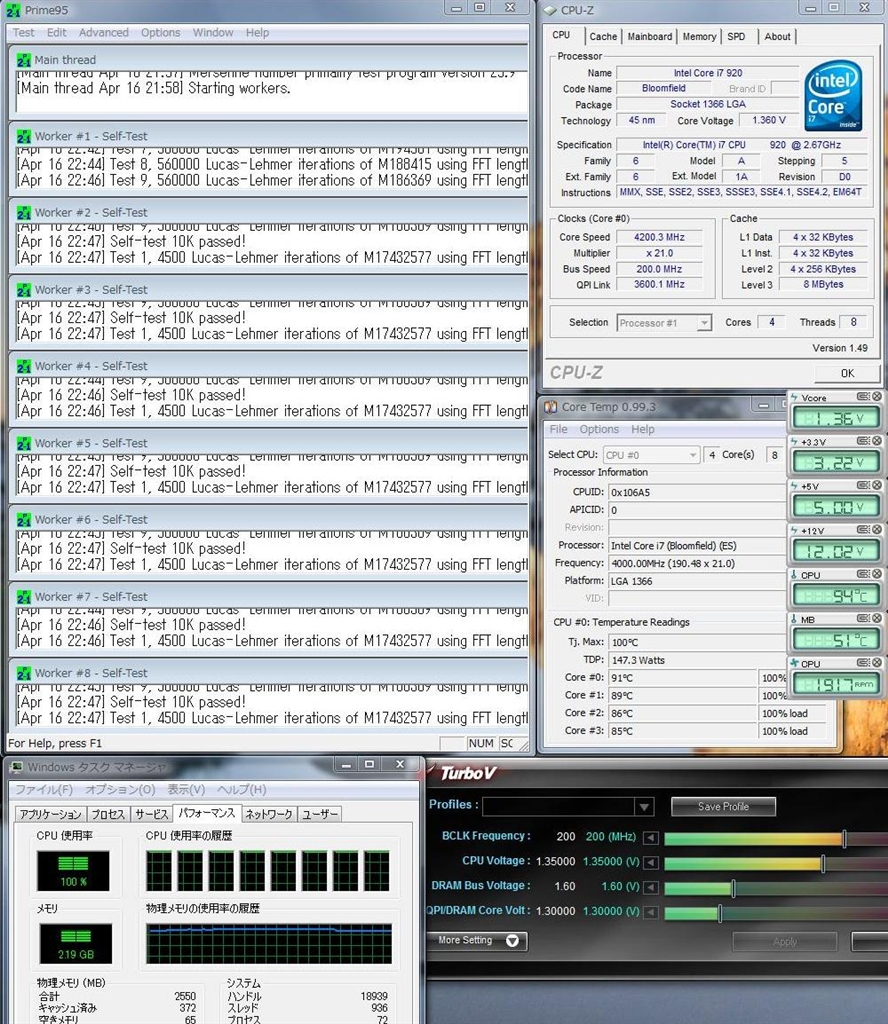Click the Prime95 icon of Worker #6 window

[24, 520]
